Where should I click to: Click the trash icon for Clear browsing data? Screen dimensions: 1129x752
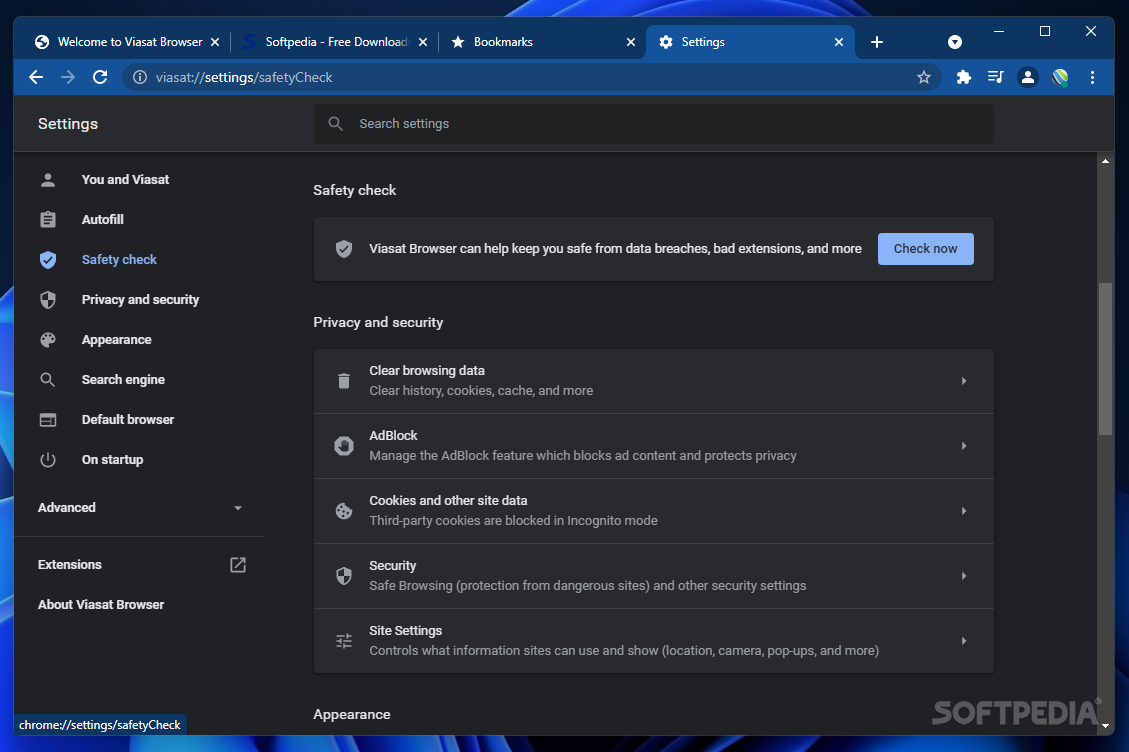343,381
